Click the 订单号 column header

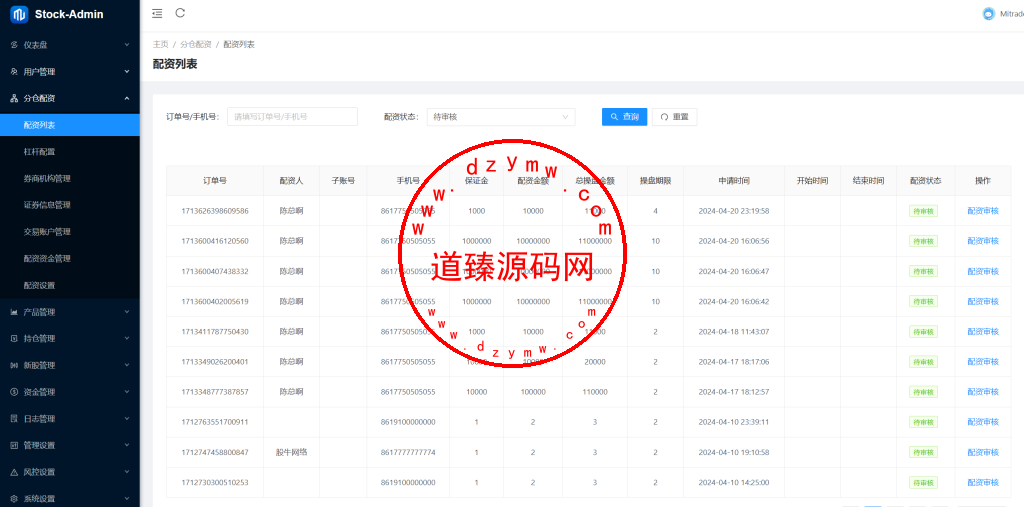[x=215, y=181]
